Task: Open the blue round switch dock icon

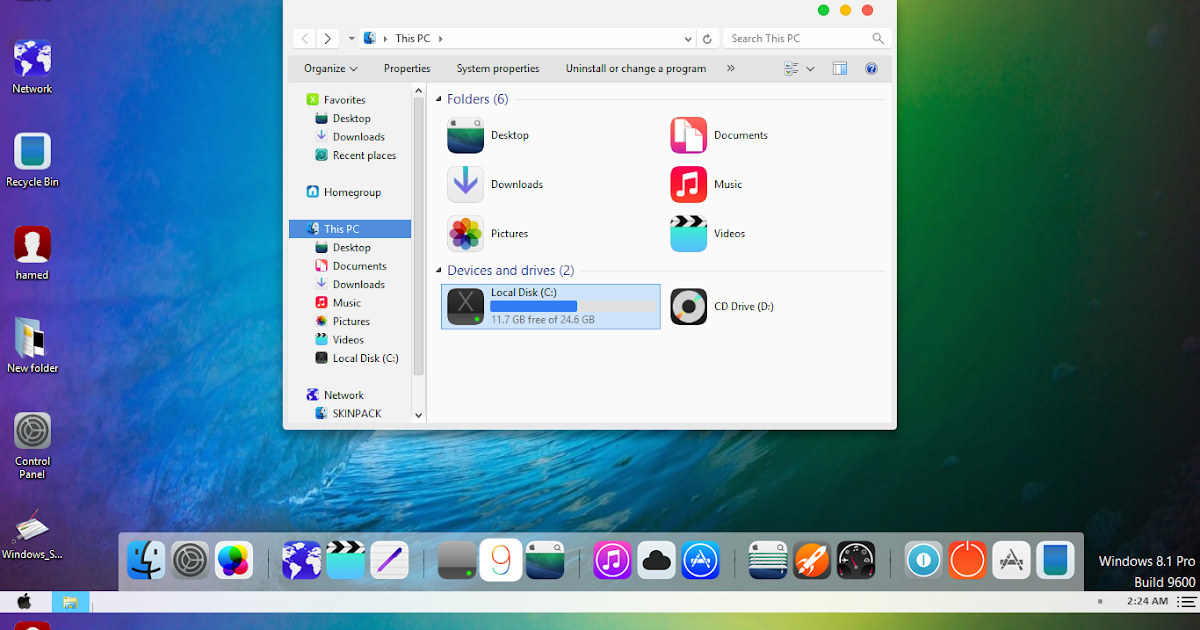Action: [x=923, y=560]
